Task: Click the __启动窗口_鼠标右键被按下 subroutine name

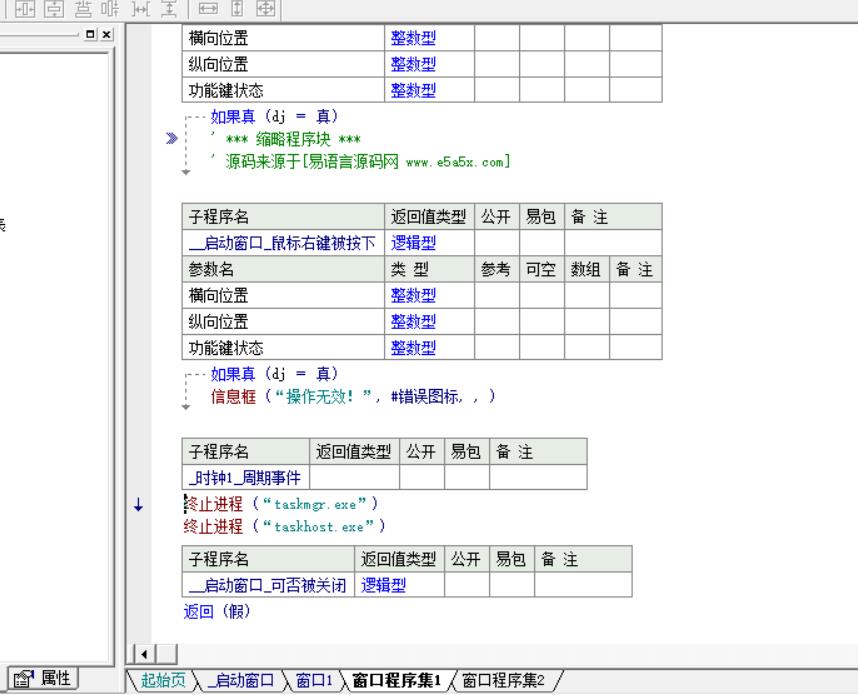Action: [283, 243]
